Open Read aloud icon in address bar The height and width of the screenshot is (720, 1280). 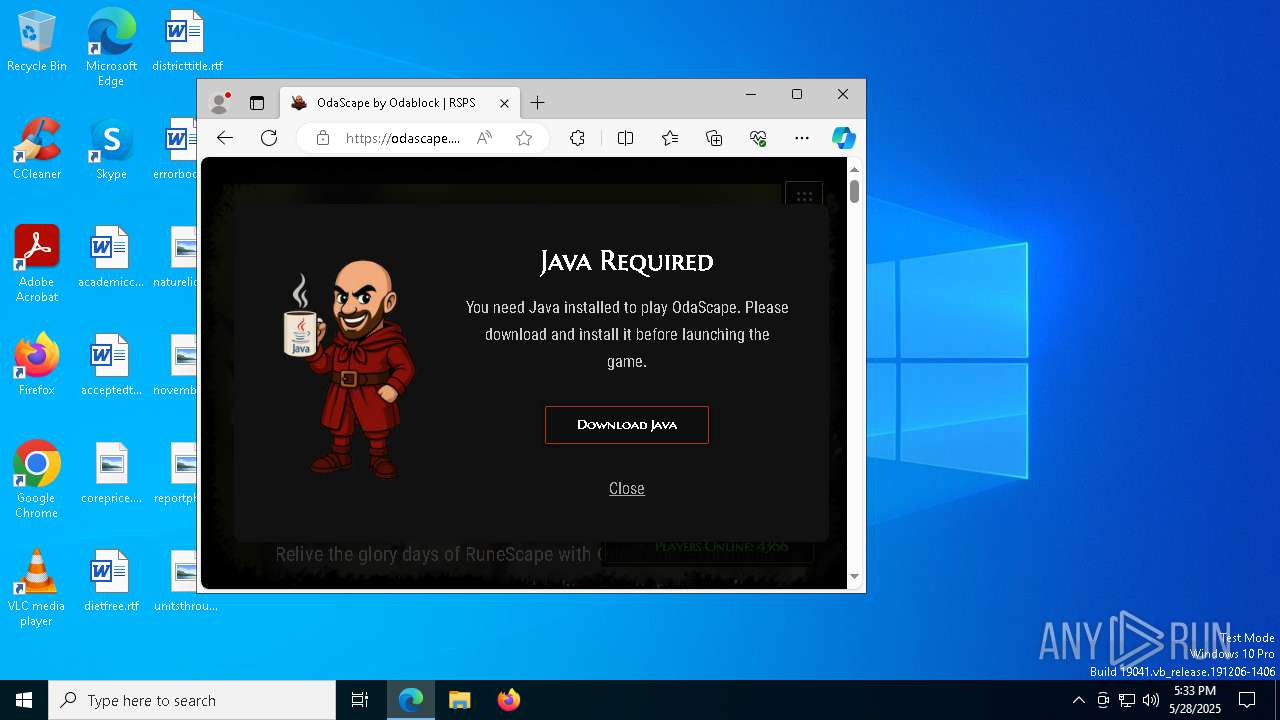tap(484, 138)
